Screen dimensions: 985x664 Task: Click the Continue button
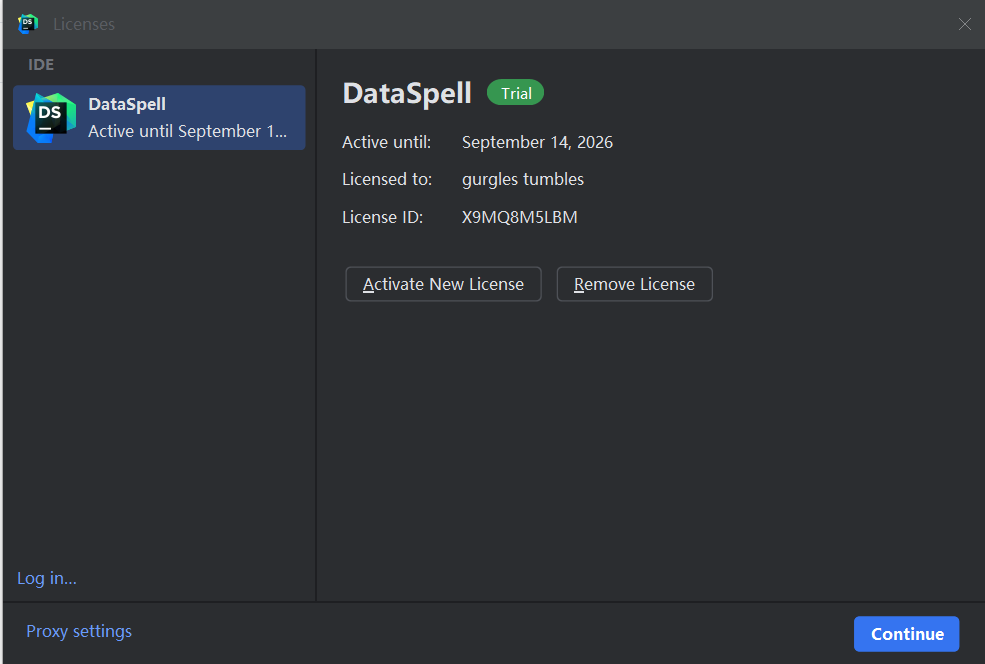pyautogui.click(x=906, y=634)
